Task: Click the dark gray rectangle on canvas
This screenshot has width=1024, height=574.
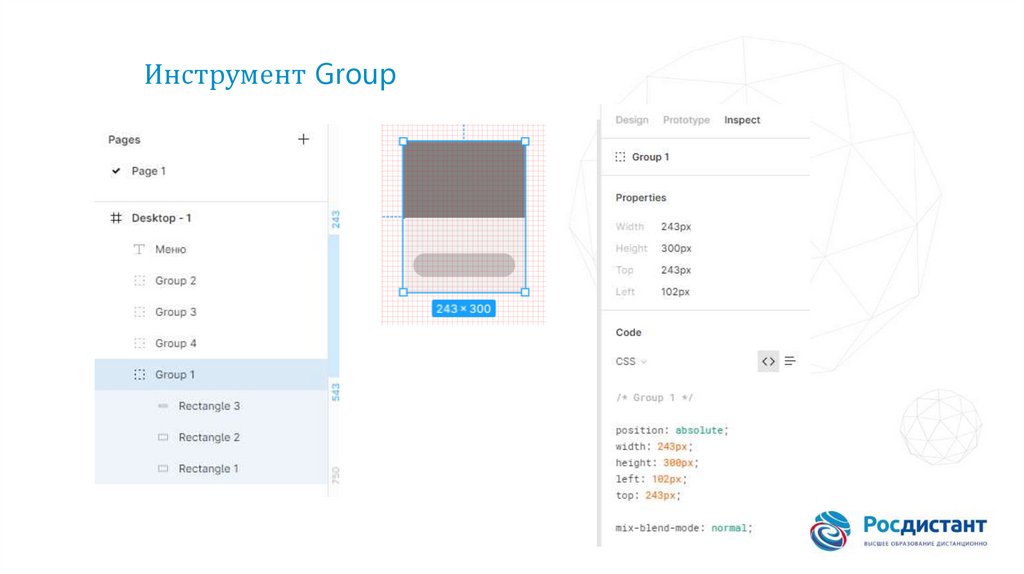Action: click(464, 180)
